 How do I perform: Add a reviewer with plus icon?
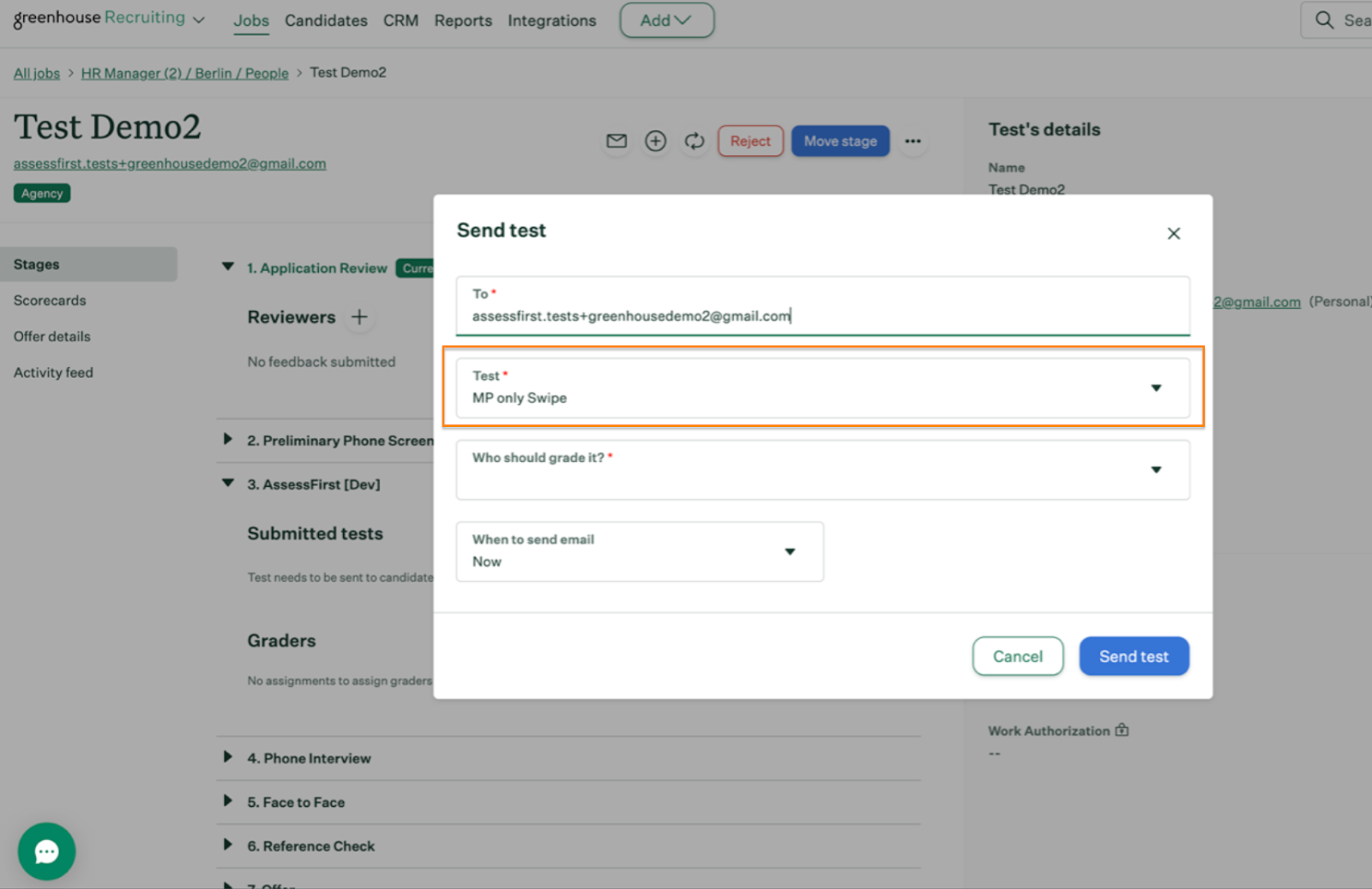(359, 317)
